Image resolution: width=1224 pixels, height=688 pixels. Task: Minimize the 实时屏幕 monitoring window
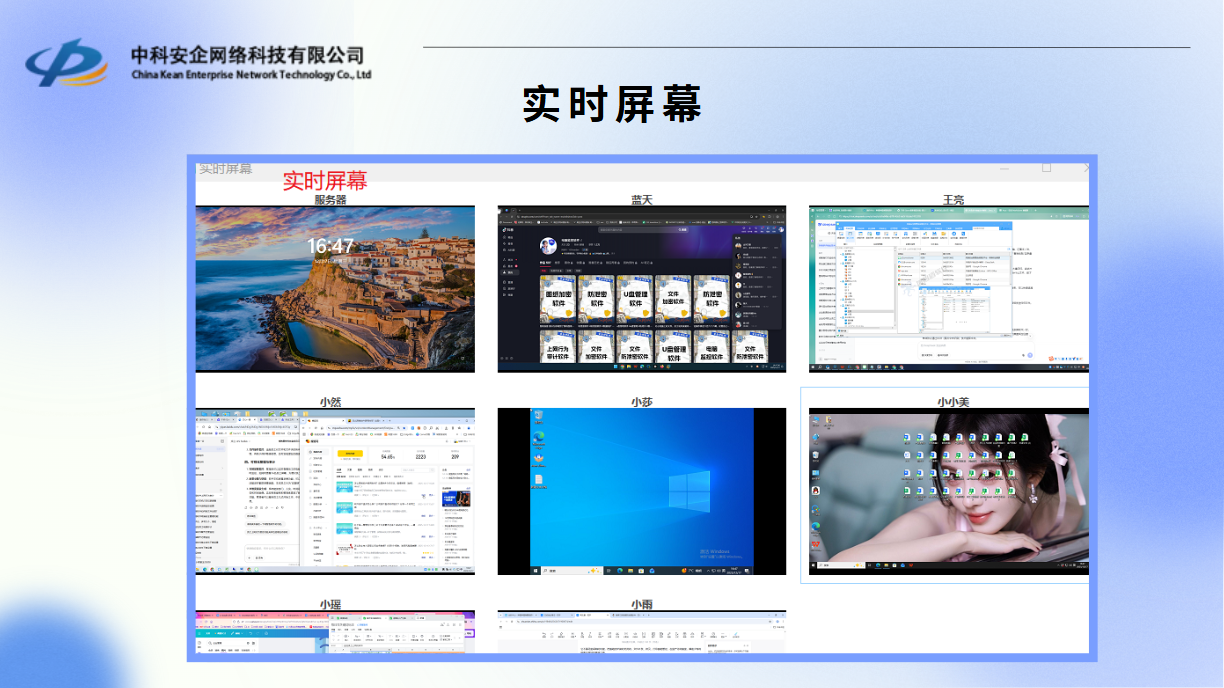coord(1004,169)
